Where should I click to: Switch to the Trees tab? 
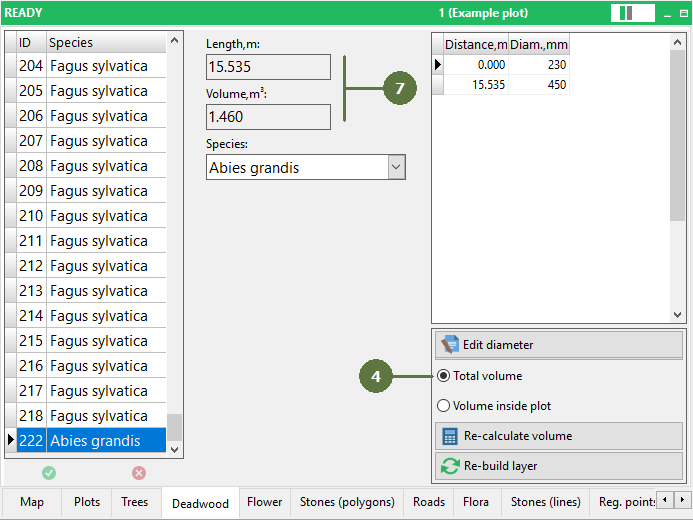point(134,502)
